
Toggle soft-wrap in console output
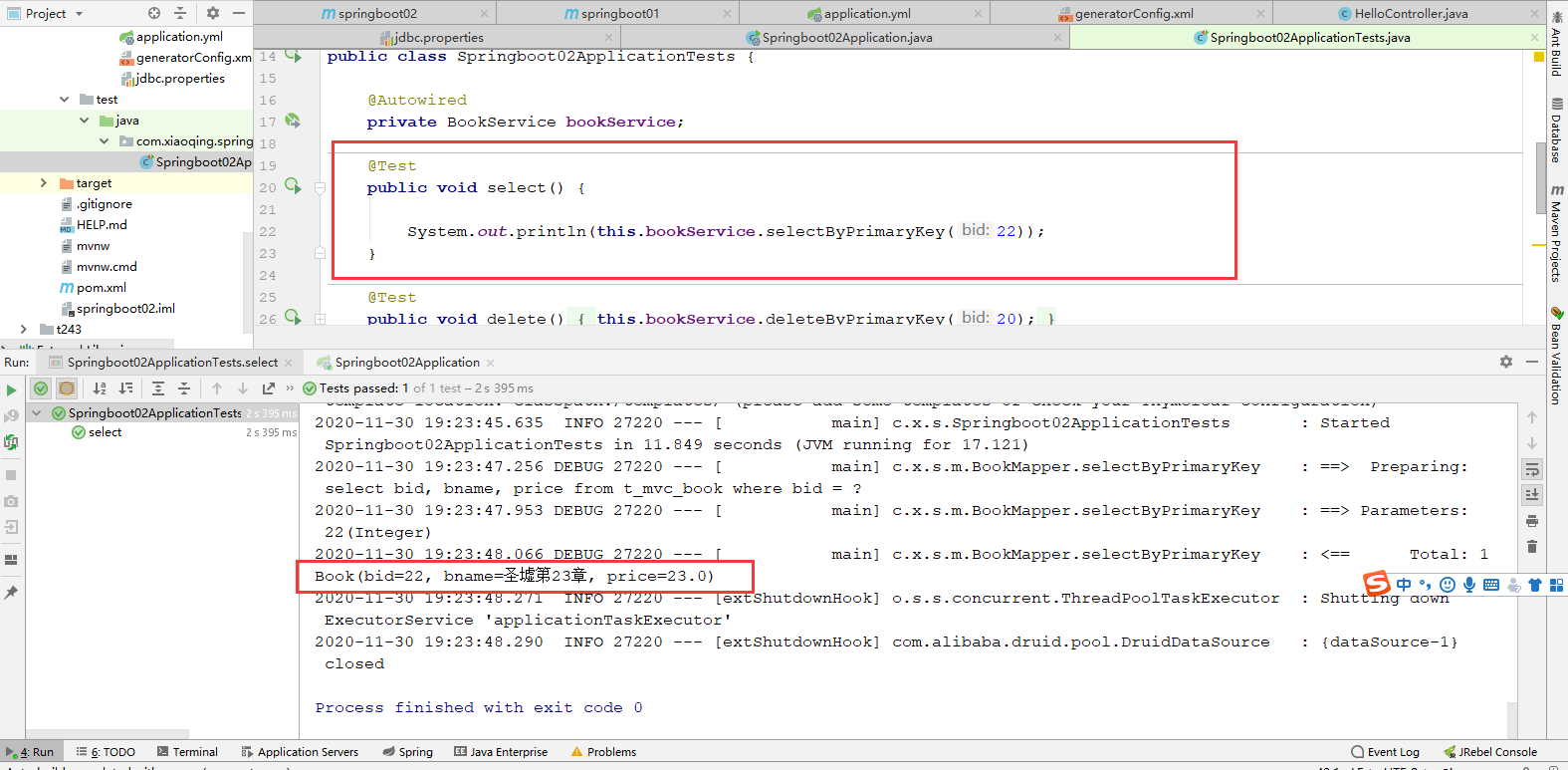1532,469
